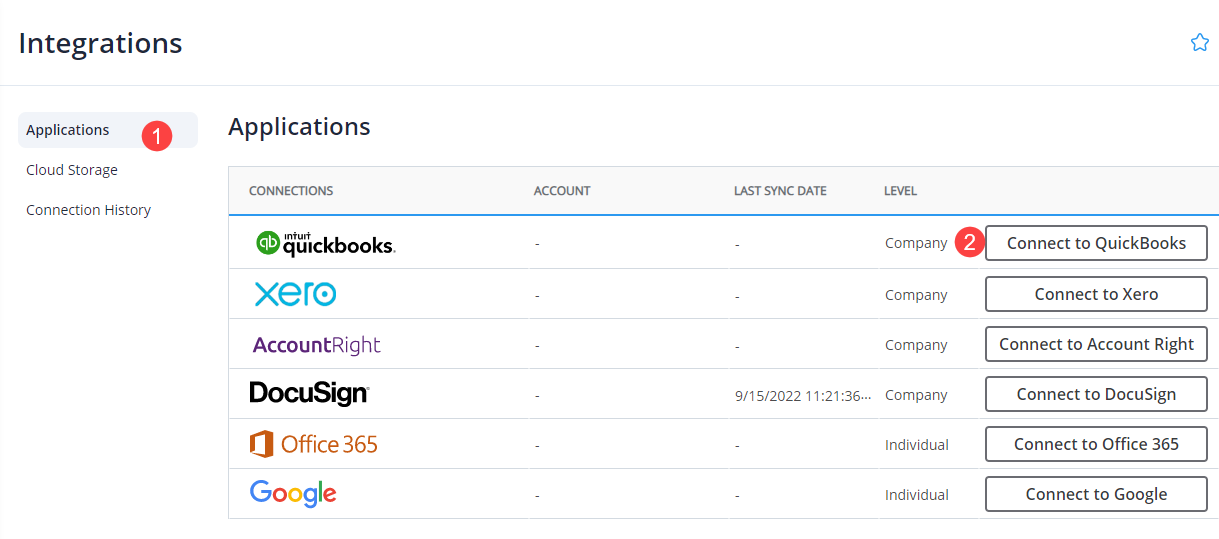
Task: Click the CONNECTIONS column header
Action: point(291,191)
